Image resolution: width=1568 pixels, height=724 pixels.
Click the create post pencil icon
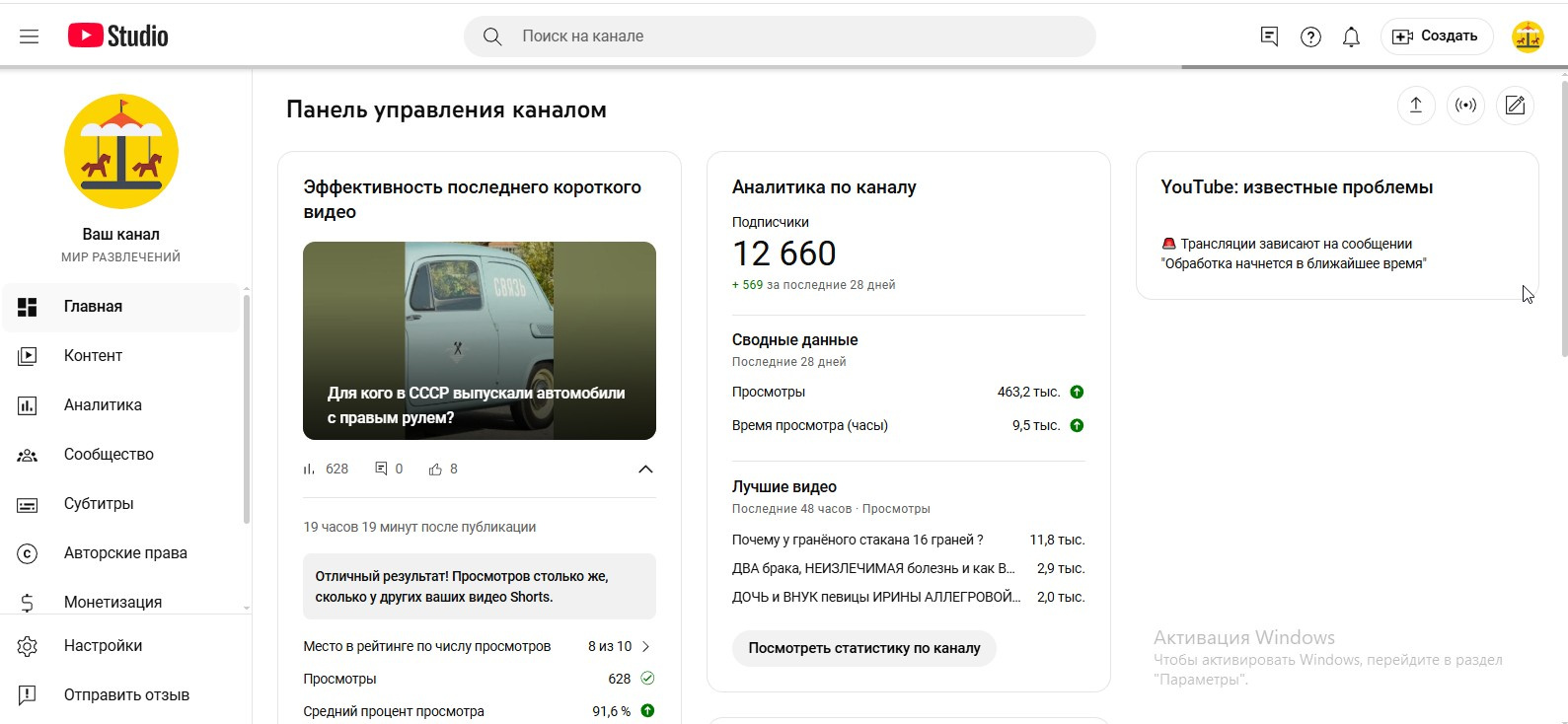(1515, 106)
